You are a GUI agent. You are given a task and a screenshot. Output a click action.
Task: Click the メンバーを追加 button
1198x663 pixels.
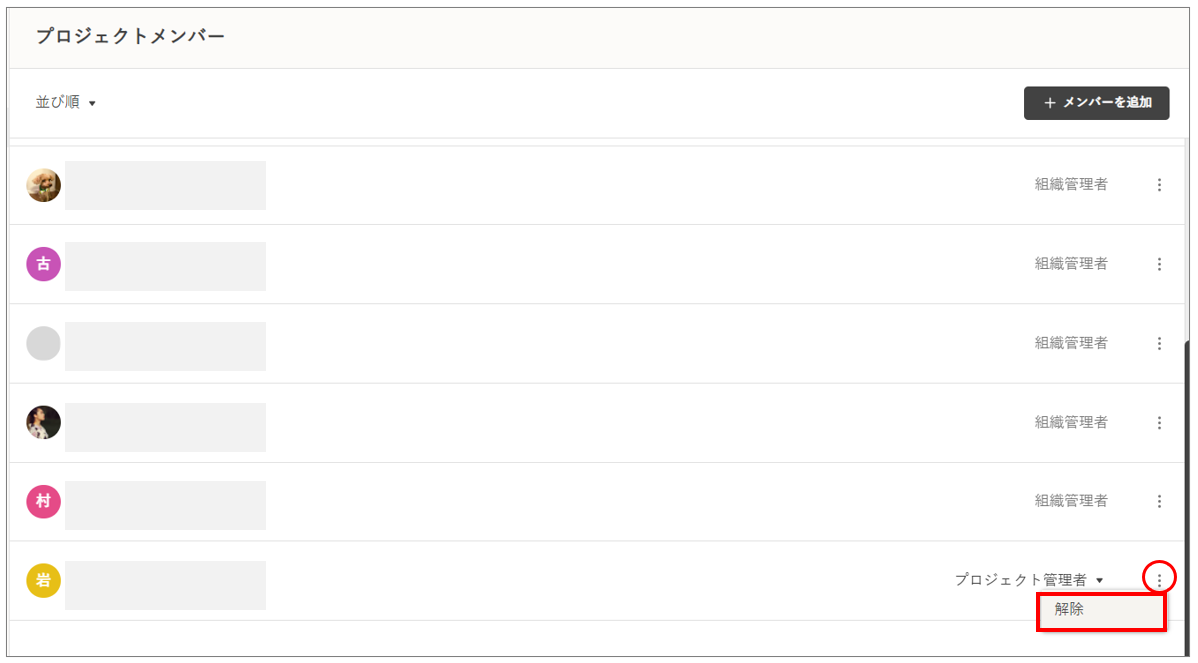click(1096, 103)
